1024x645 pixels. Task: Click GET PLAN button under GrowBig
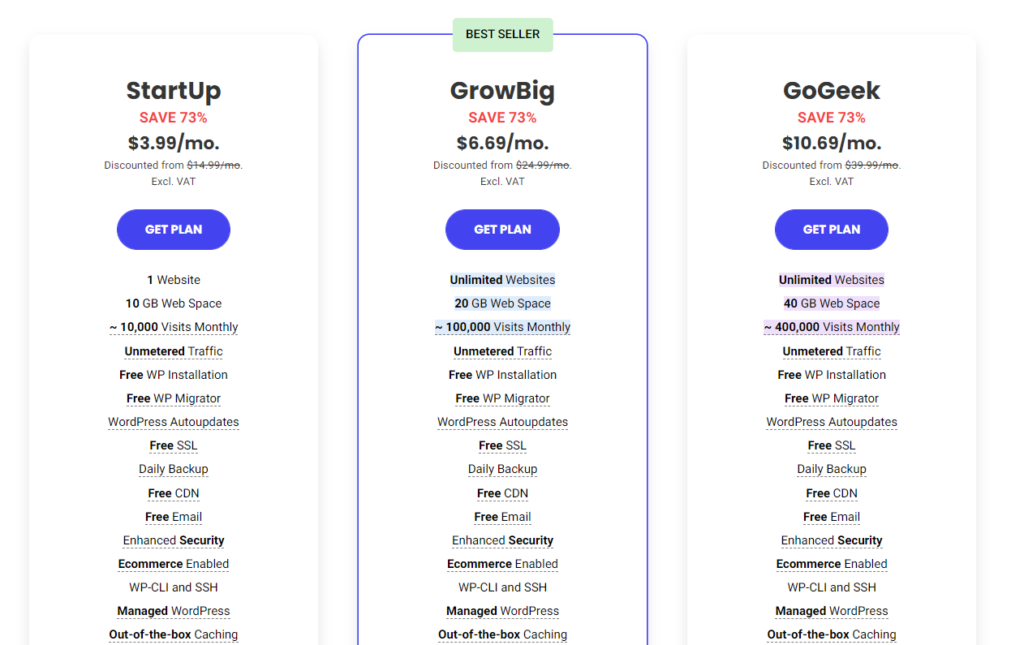(502, 229)
